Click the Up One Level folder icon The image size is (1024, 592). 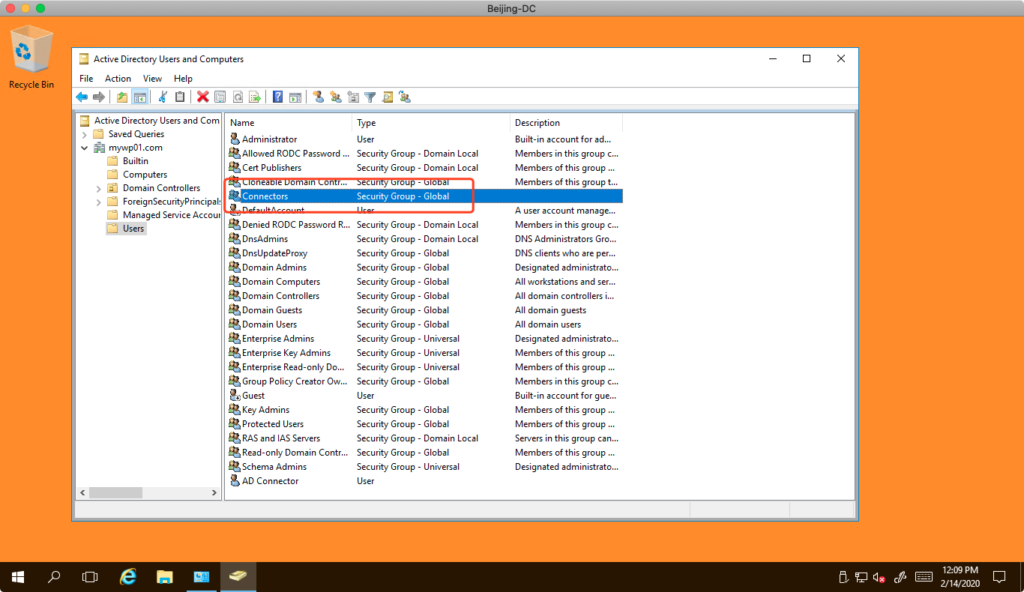point(122,97)
